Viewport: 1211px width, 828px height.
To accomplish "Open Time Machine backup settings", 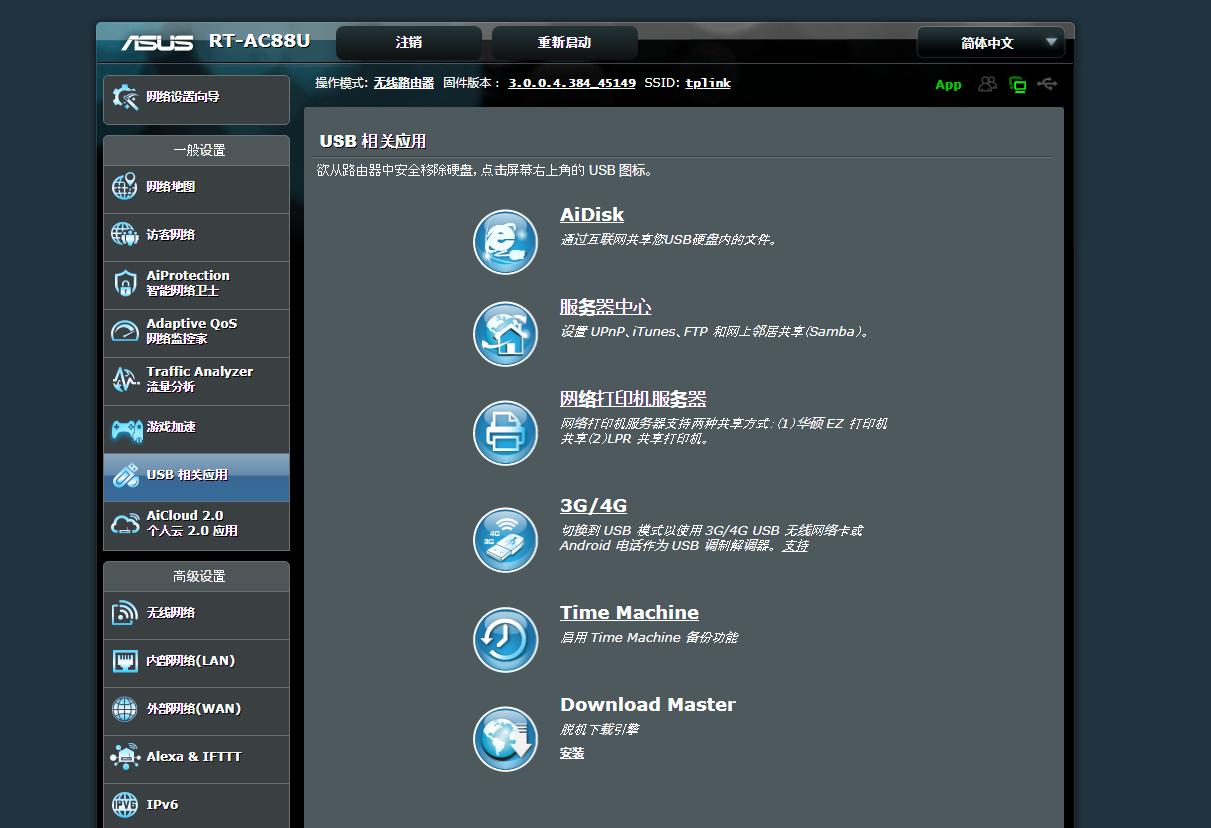I will click(629, 612).
